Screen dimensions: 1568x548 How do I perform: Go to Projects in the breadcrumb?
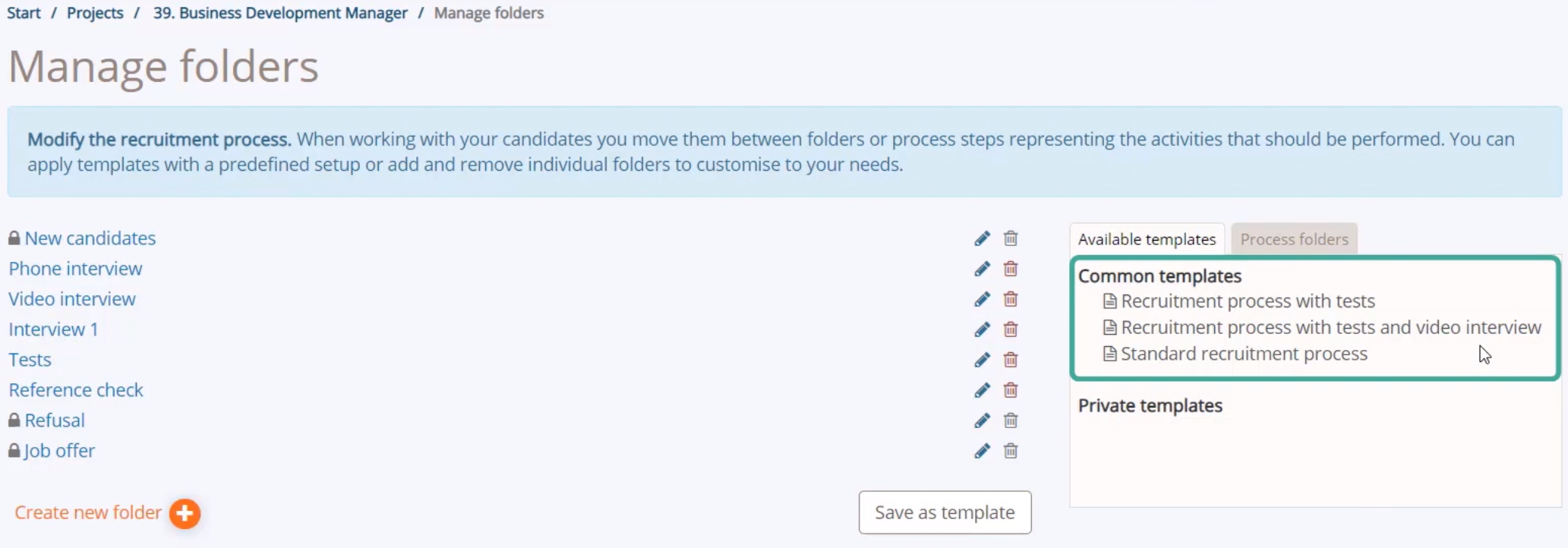(95, 13)
